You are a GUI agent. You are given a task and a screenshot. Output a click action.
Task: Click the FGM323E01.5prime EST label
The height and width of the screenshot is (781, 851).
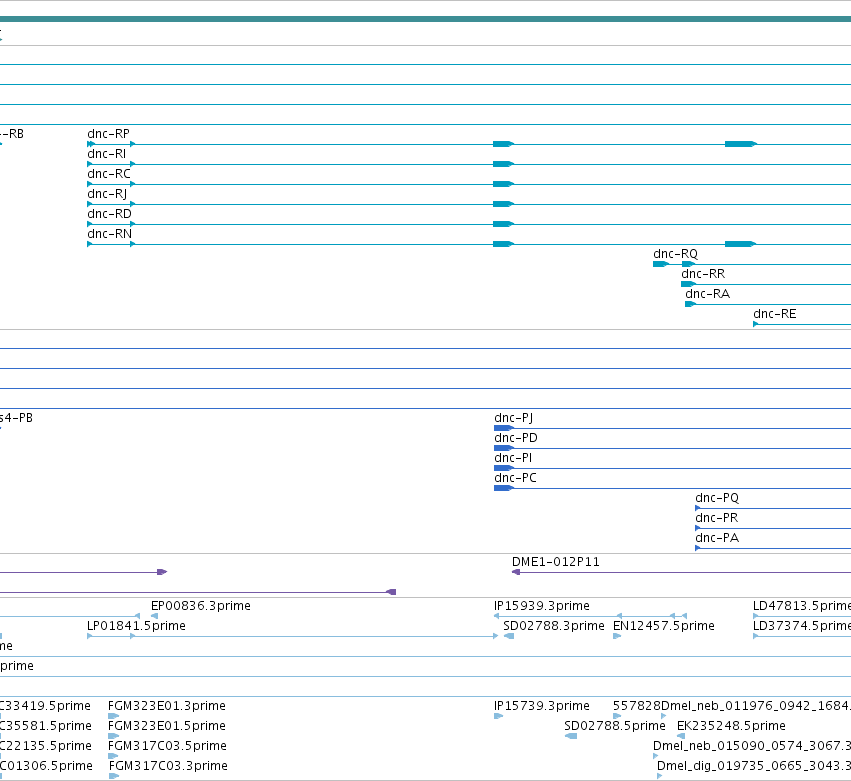(167, 726)
